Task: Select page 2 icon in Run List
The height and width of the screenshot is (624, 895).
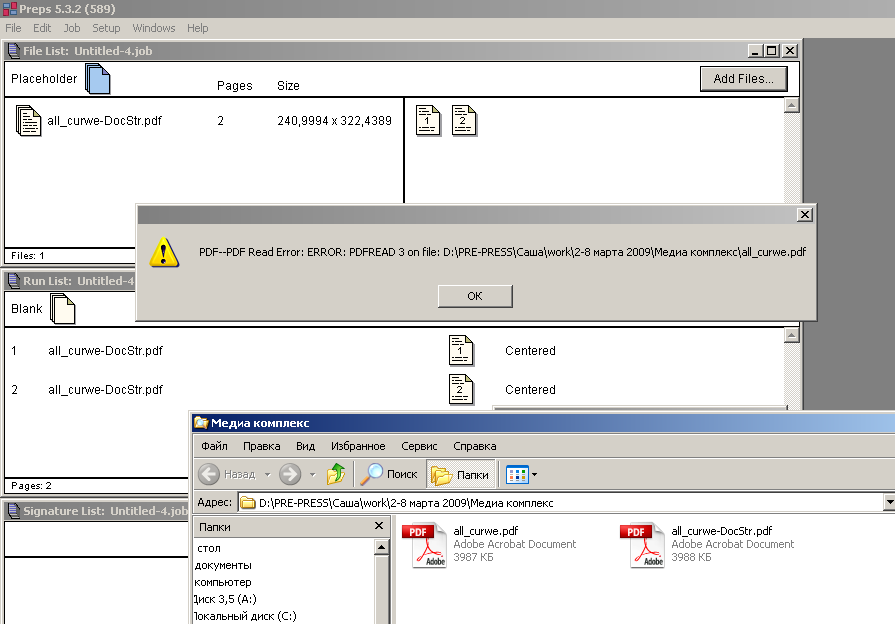Action: 461,389
